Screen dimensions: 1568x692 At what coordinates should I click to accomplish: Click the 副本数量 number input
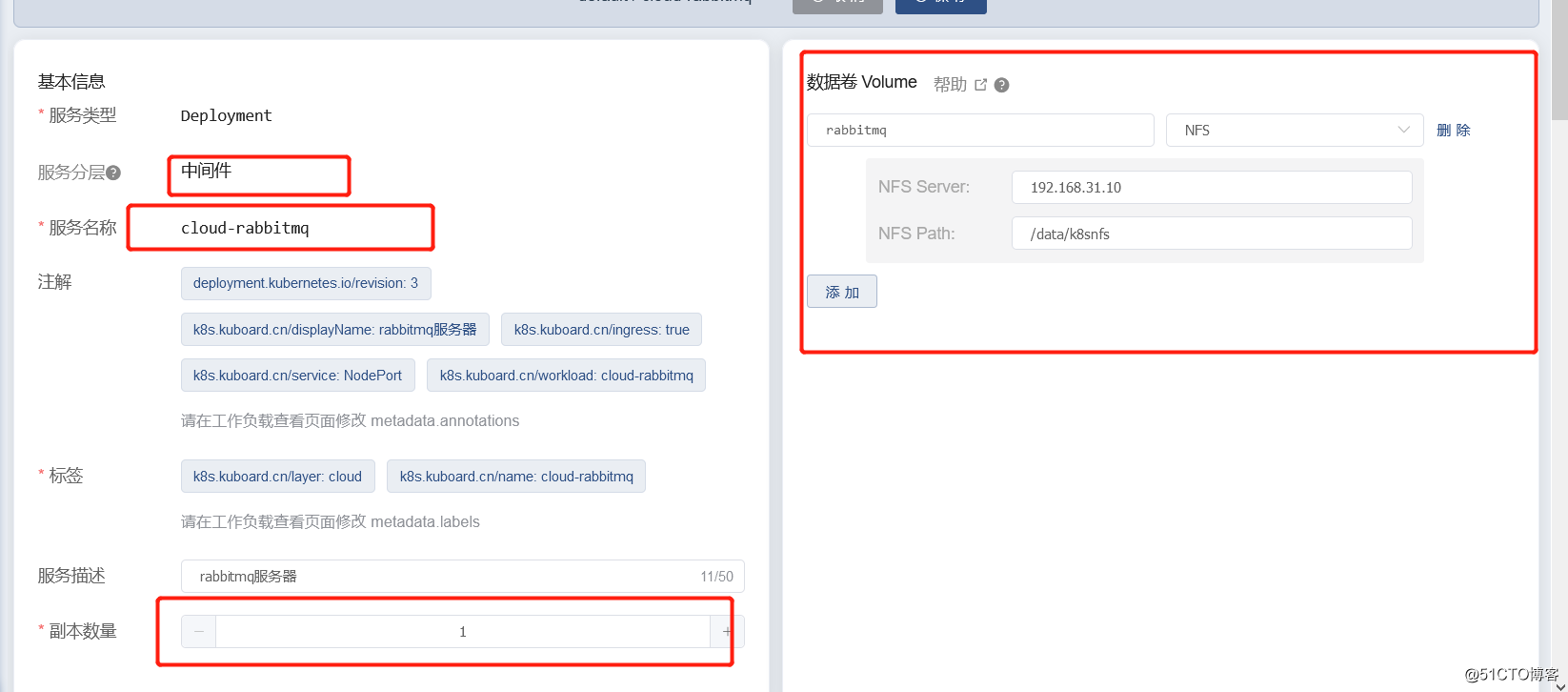463,631
